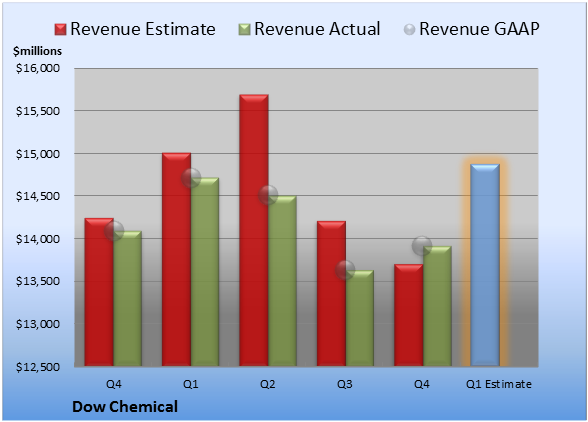Click the "Q2" x-axis label
The height and width of the screenshot is (422, 588).
click(x=268, y=384)
